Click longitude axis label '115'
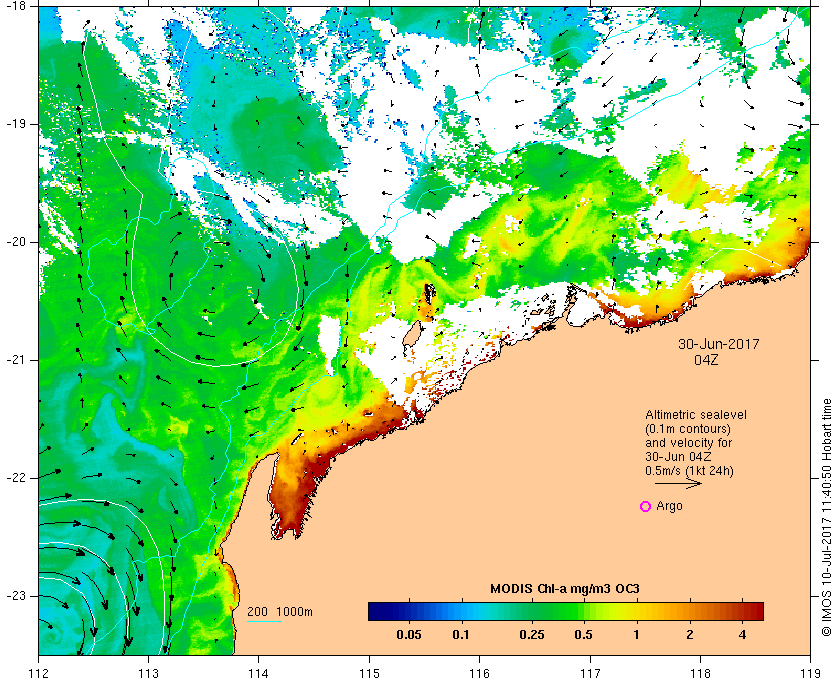Screen dimensions: 840x680 pos(369,673)
